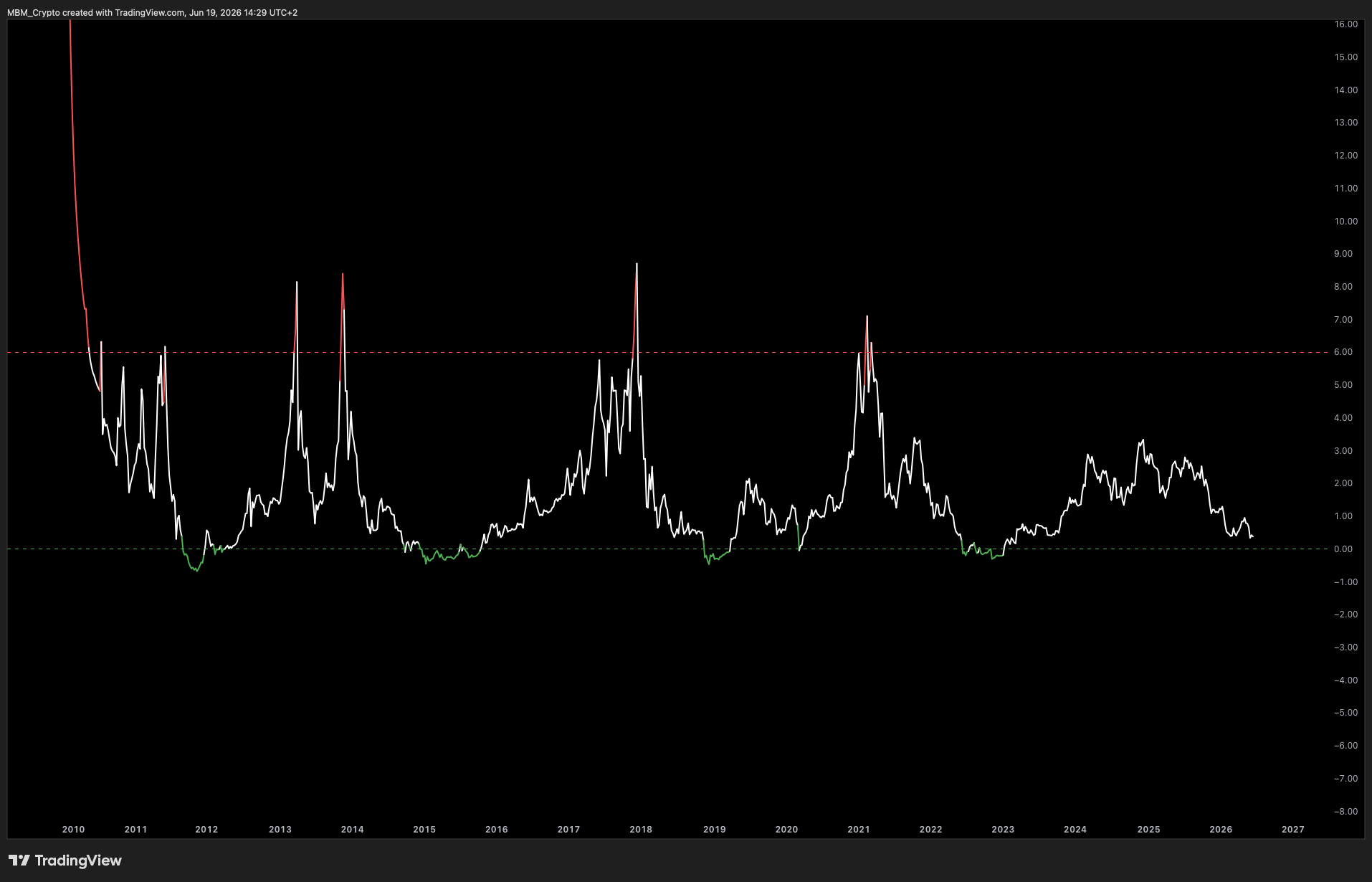Click the 3.00 price axis label
1372x882 pixels.
[1343, 451]
